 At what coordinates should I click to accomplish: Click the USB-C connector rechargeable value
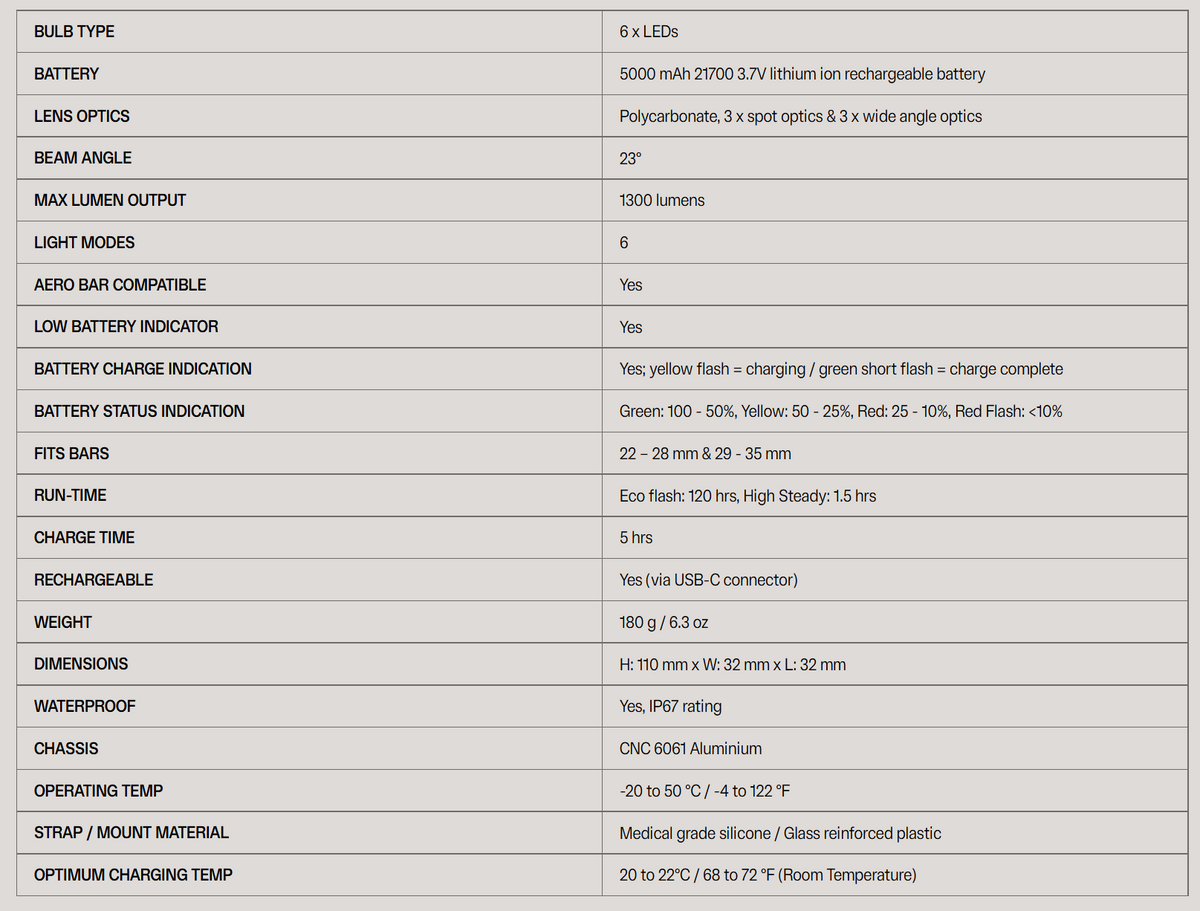[708, 580]
